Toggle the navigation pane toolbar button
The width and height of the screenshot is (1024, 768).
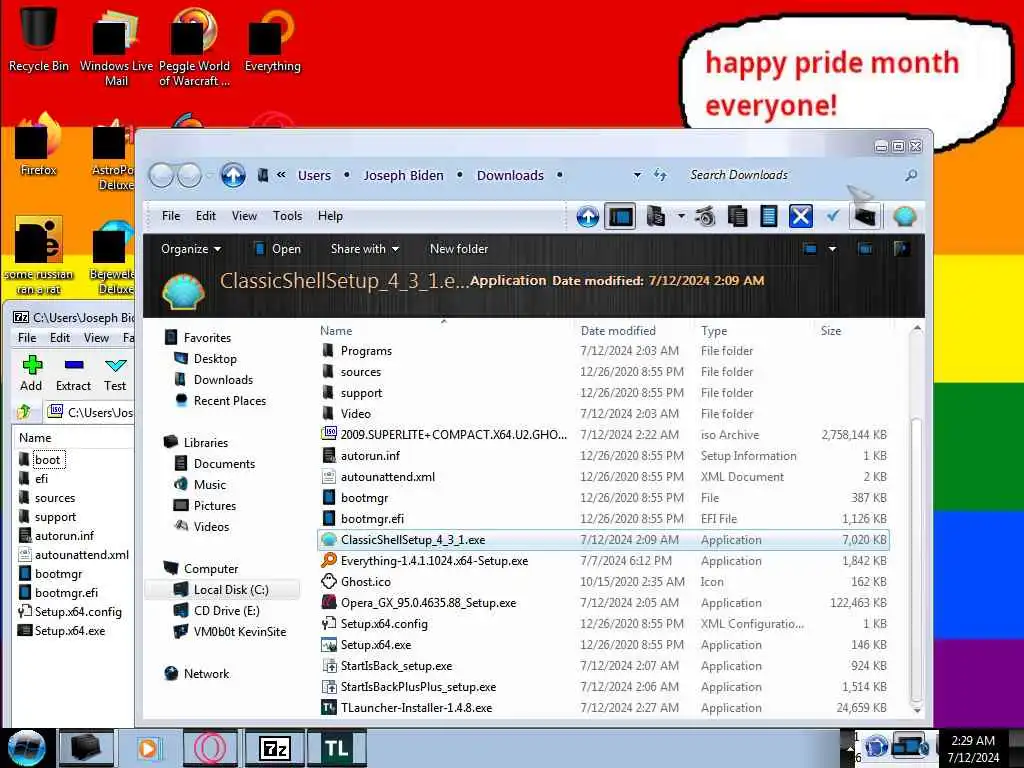620,216
